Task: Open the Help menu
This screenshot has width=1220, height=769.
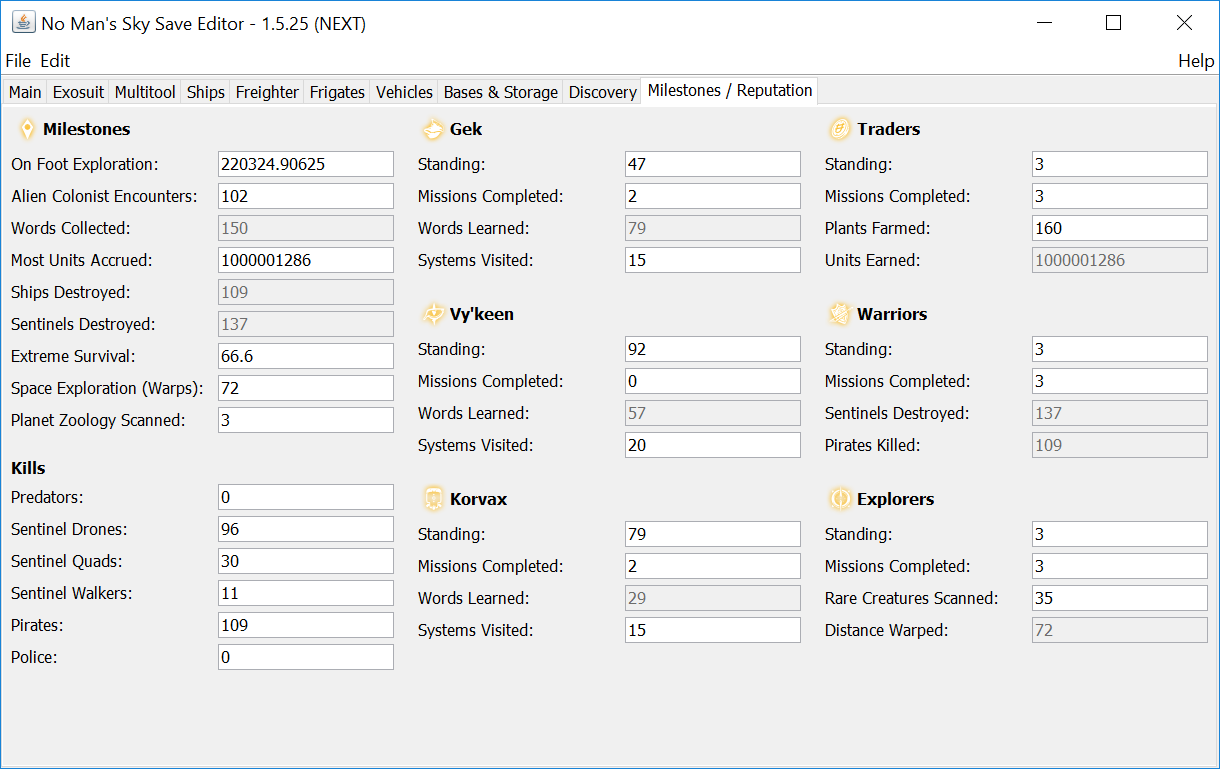Action: click(1196, 61)
